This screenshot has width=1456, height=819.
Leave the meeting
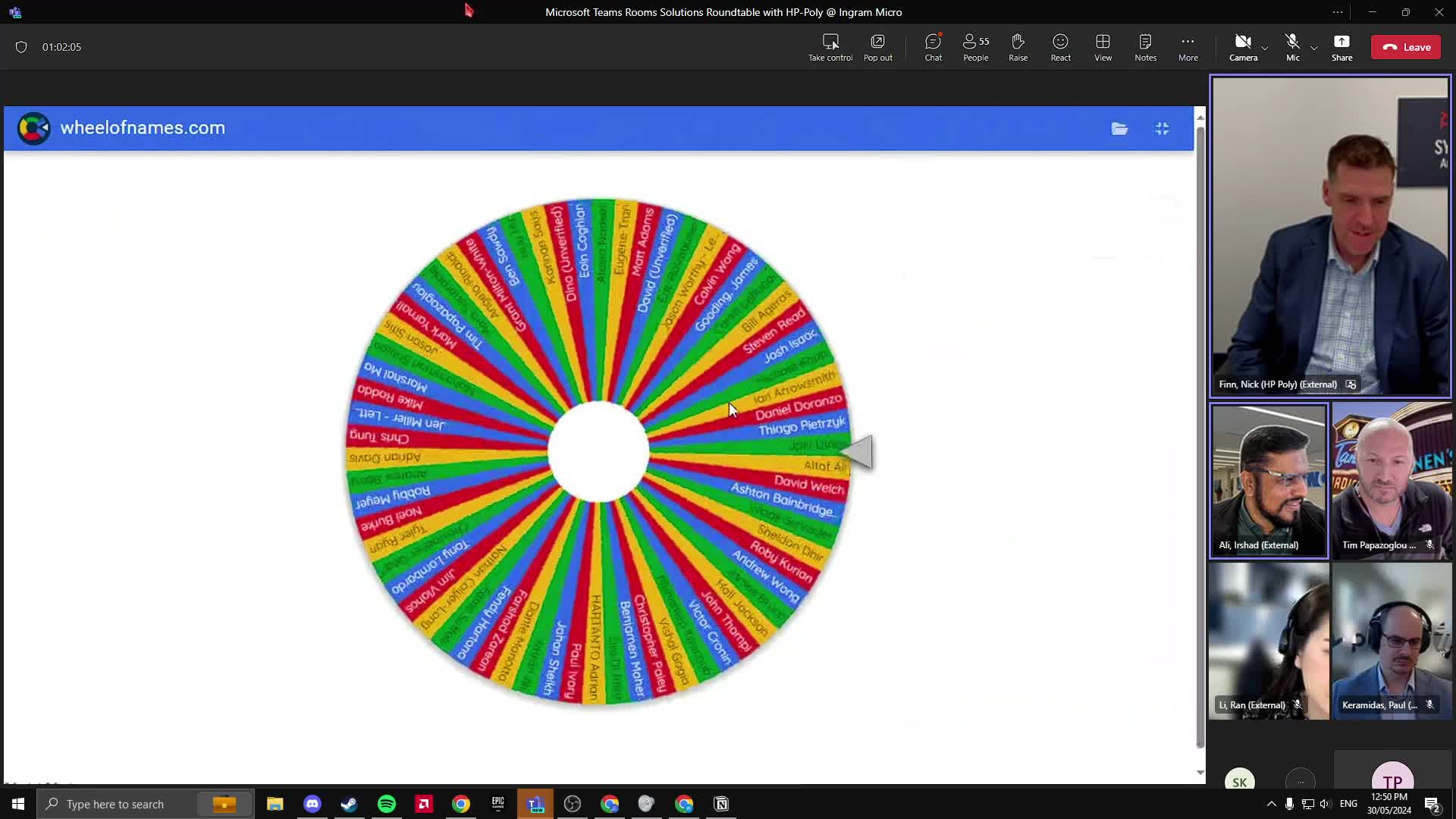point(1406,47)
